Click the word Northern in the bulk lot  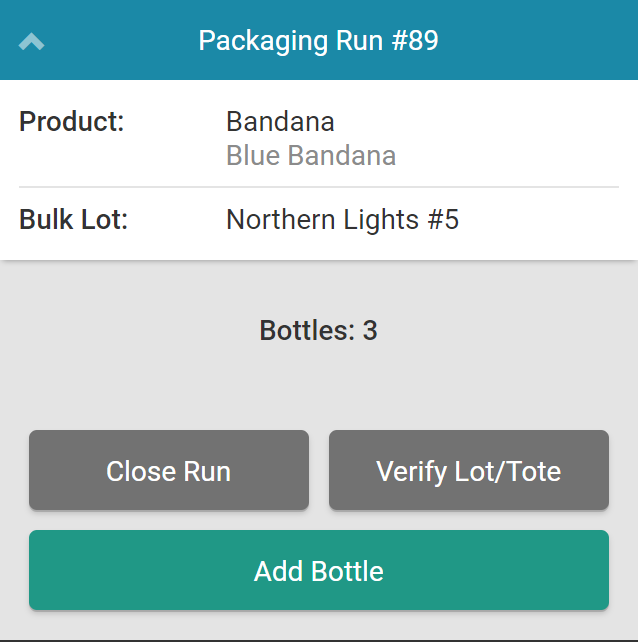pyautogui.click(x=275, y=220)
